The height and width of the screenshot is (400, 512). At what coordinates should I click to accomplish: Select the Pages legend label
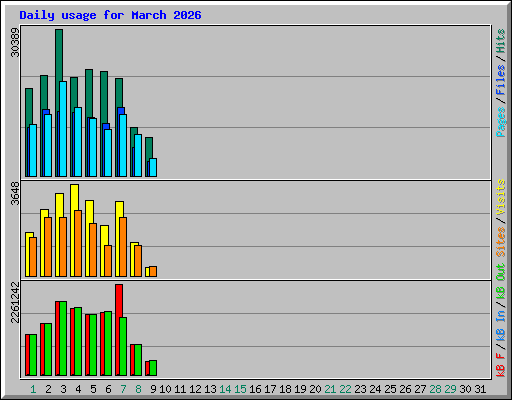coord(500,122)
